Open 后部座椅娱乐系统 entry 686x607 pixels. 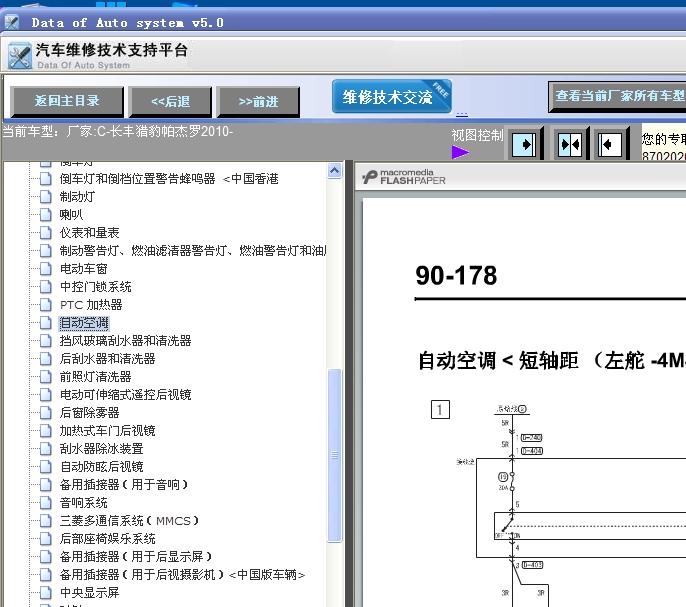[x=107, y=538]
